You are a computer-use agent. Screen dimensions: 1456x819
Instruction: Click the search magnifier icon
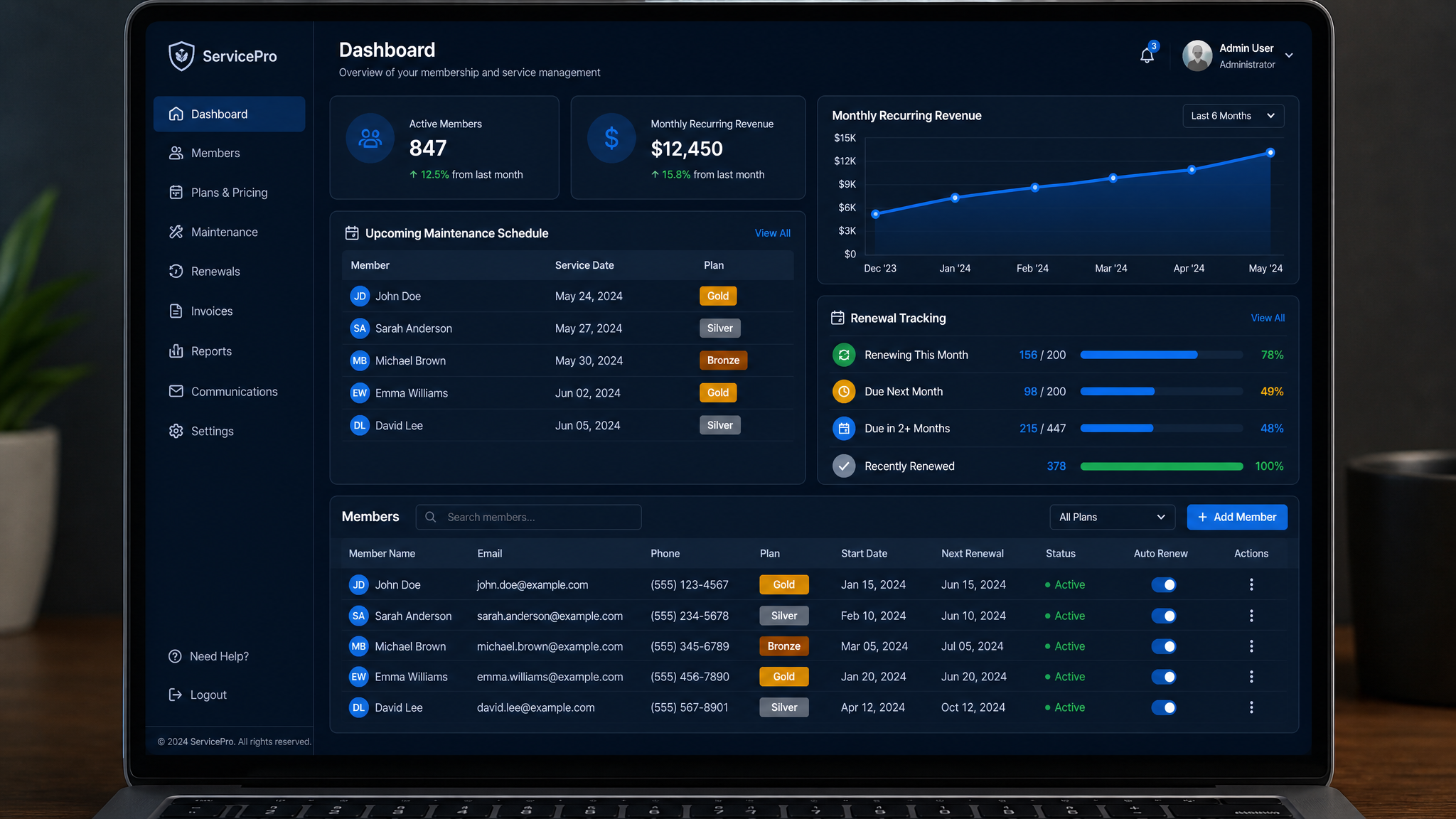431,517
